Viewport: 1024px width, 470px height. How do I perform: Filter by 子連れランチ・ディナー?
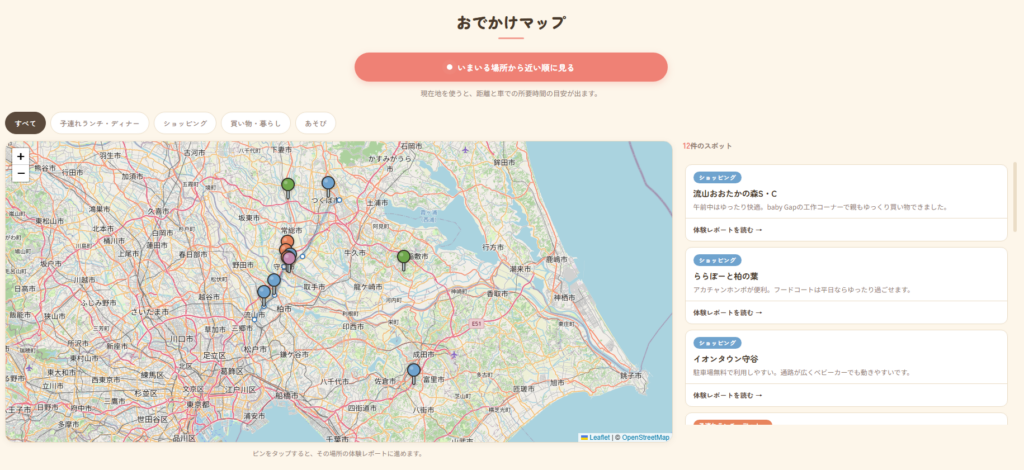(x=100, y=123)
